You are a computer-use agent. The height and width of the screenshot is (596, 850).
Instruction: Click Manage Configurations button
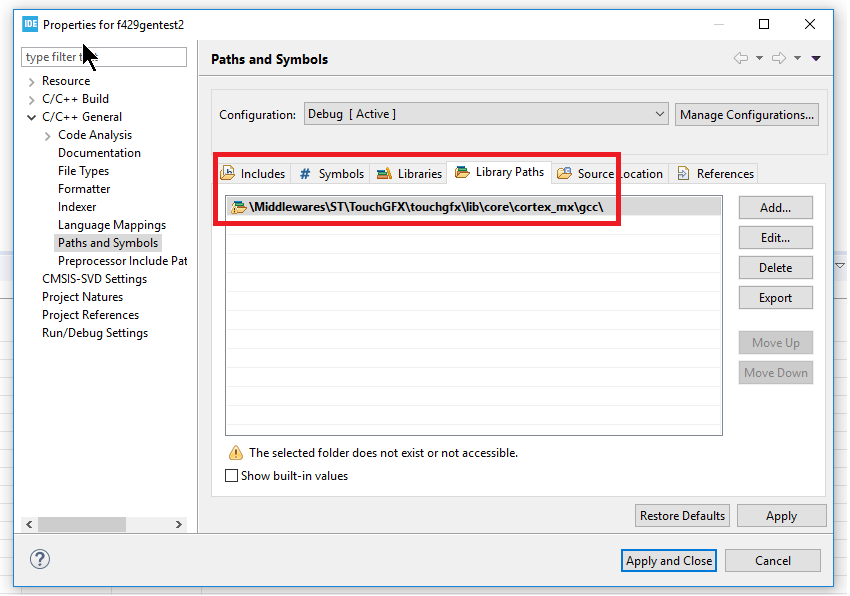point(746,114)
